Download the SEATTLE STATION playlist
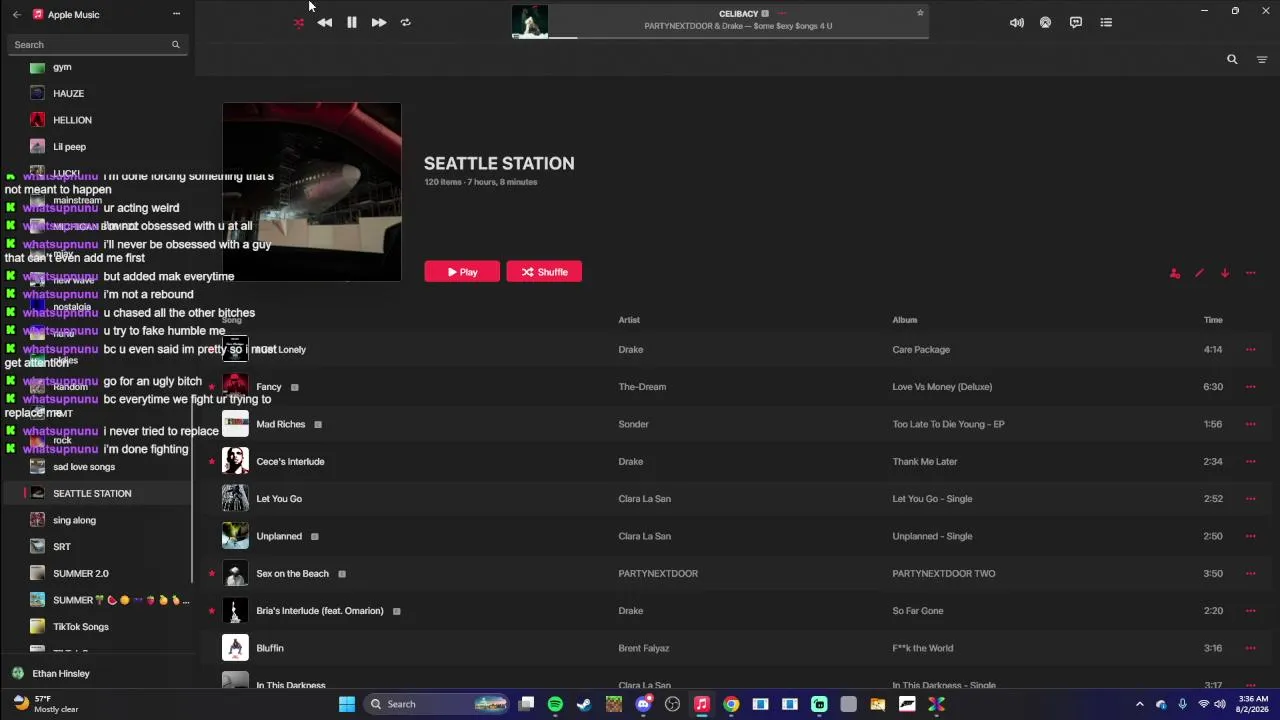 [x=1224, y=273]
